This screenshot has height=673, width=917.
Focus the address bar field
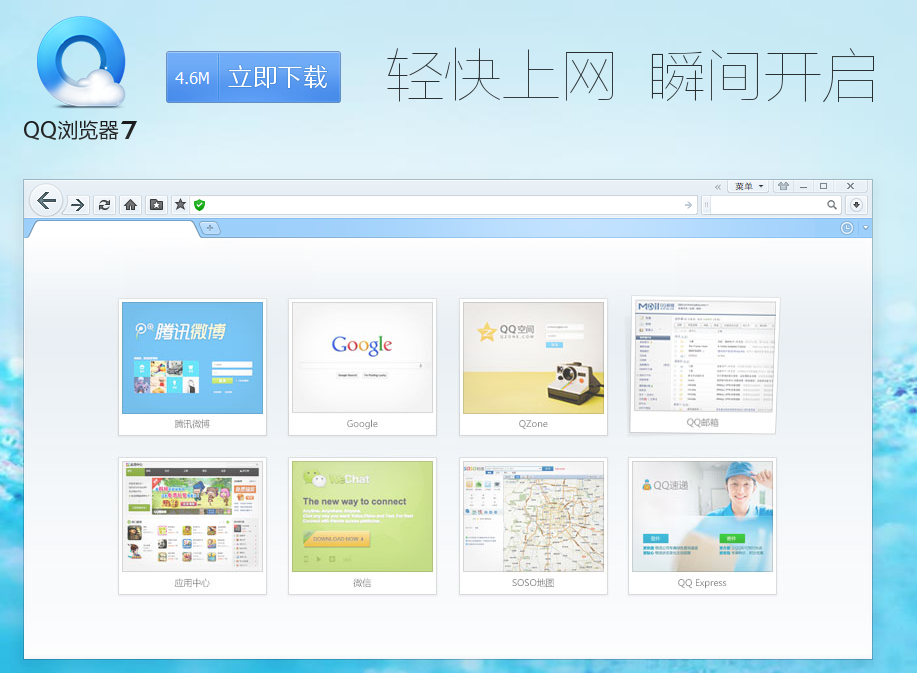444,205
